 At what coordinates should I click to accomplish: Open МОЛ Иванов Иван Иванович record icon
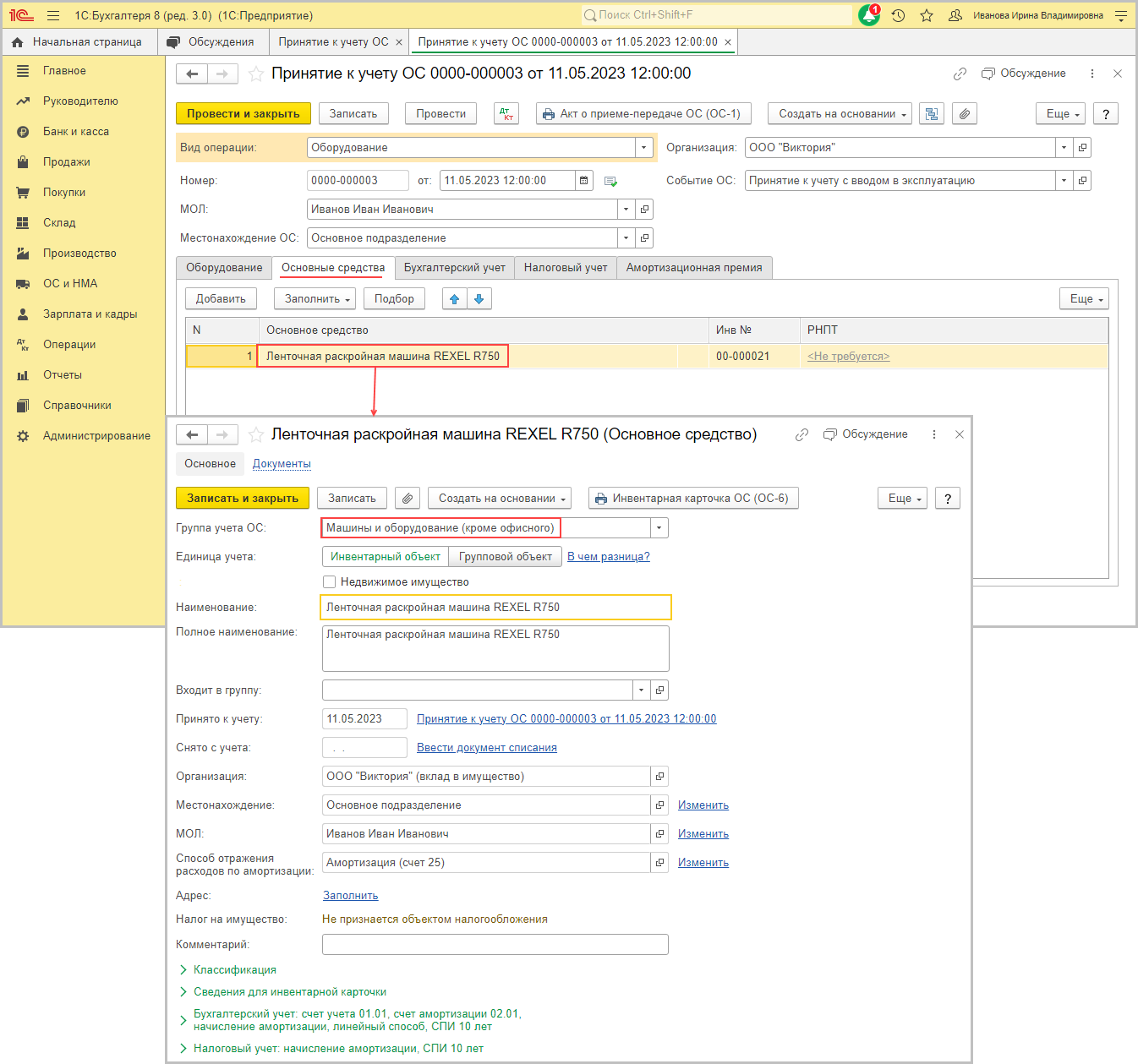(x=644, y=210)
